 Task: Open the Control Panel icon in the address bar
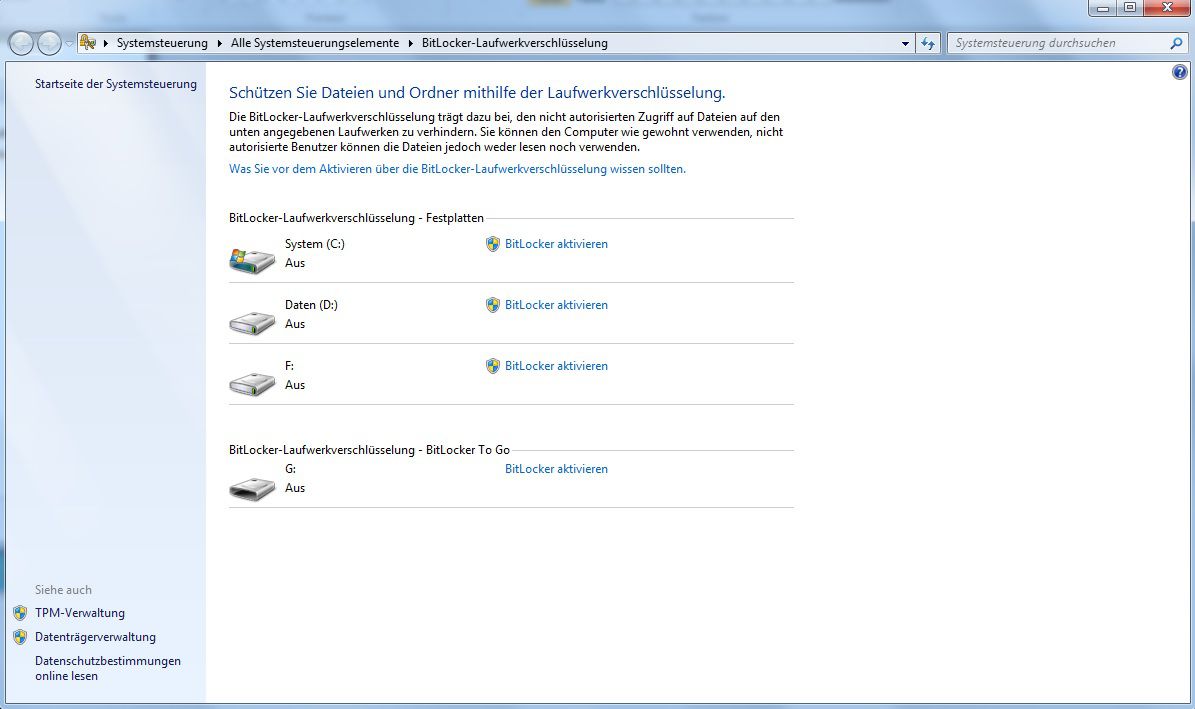(88, 43)
